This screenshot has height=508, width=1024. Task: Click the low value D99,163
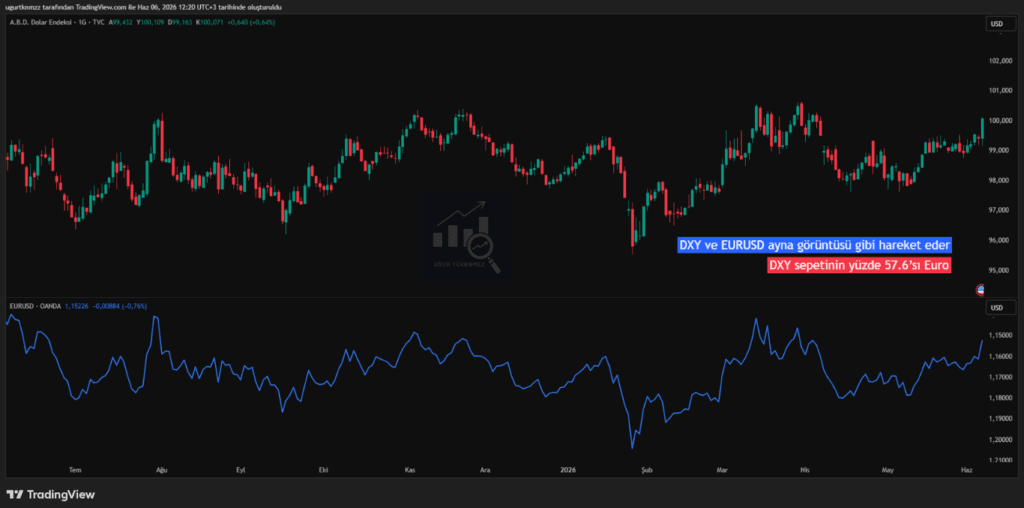coord(180,22)
